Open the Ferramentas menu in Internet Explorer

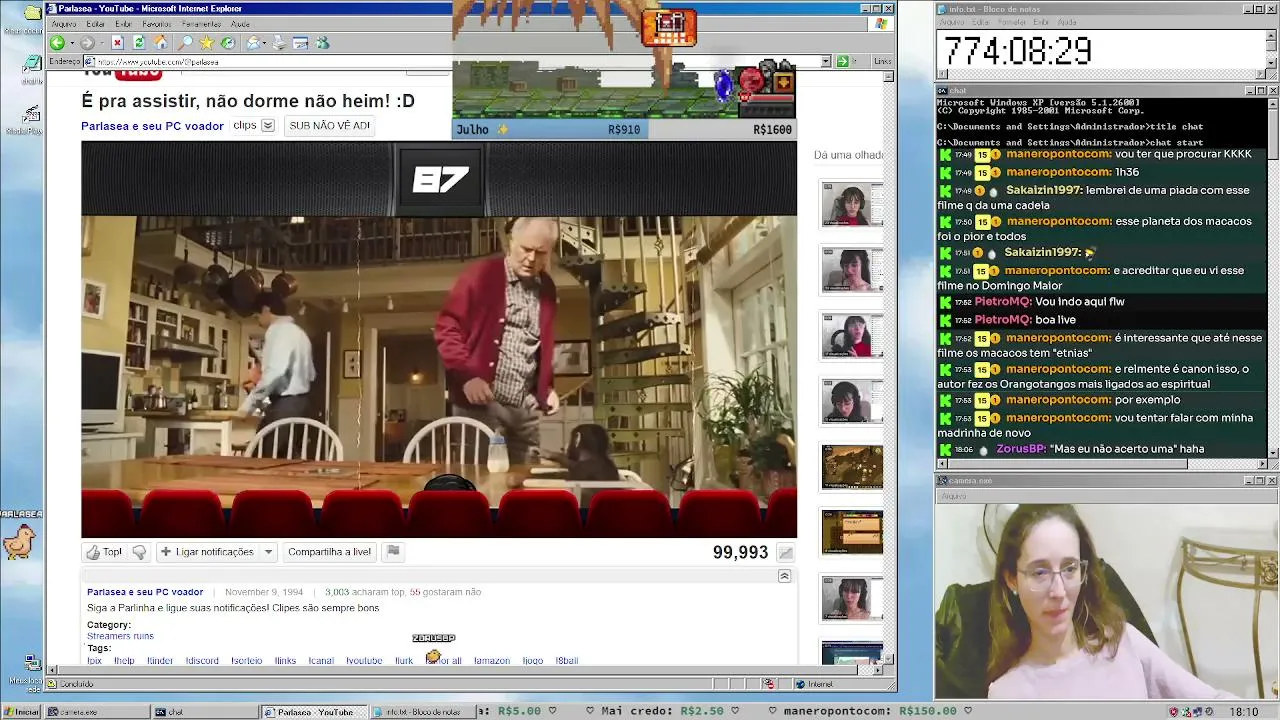click(x=202, y=23)
